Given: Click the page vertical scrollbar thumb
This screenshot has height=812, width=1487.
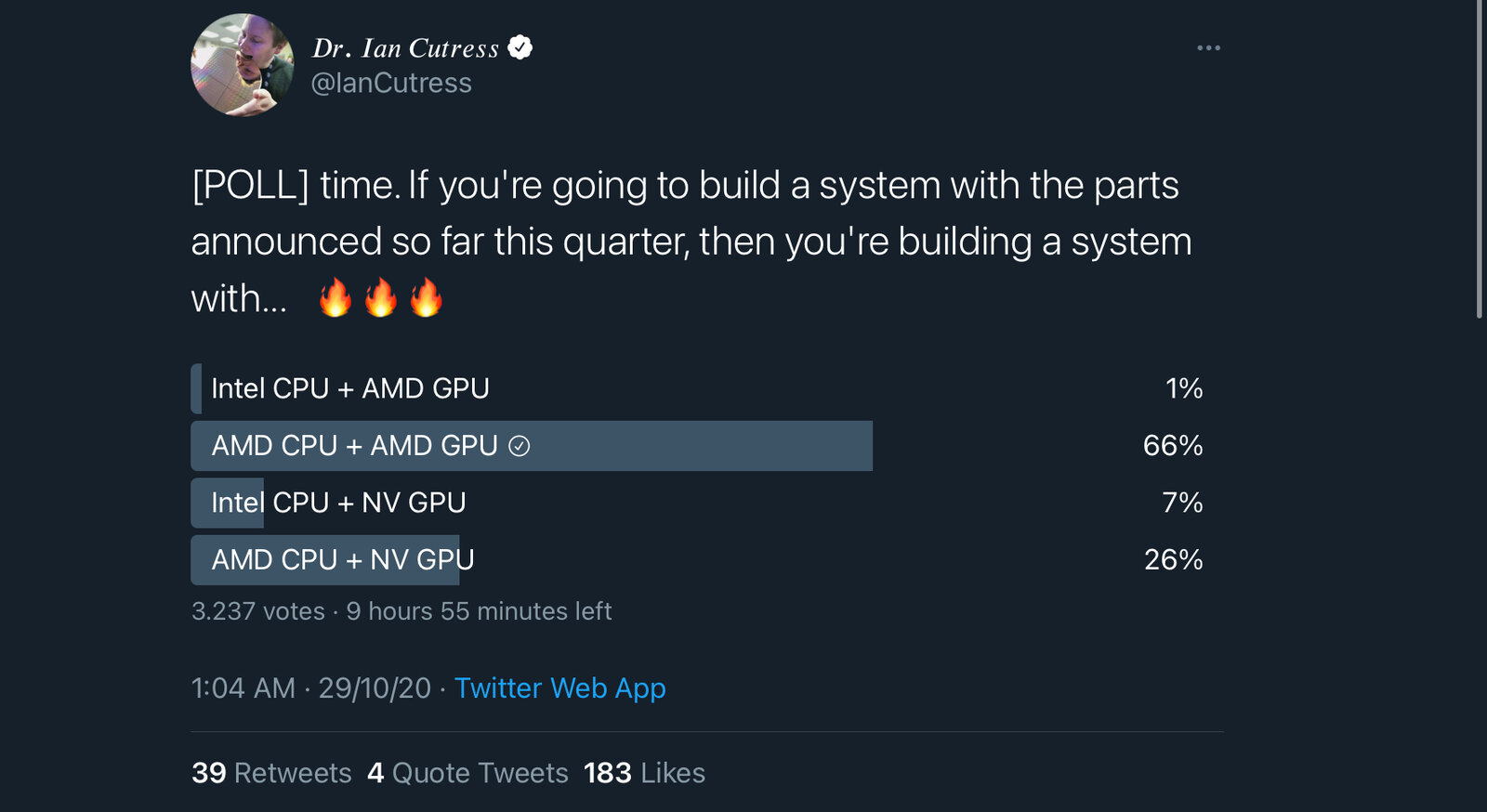Looking at the screenshot, I should [x=1480, y=160].
